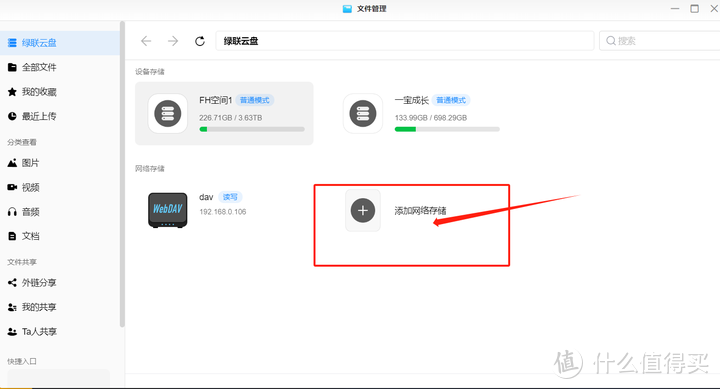Screen dimensions: 720x389
Task: Select 绿联云盘 in the sidebar
Action: (x=60, y=43)
